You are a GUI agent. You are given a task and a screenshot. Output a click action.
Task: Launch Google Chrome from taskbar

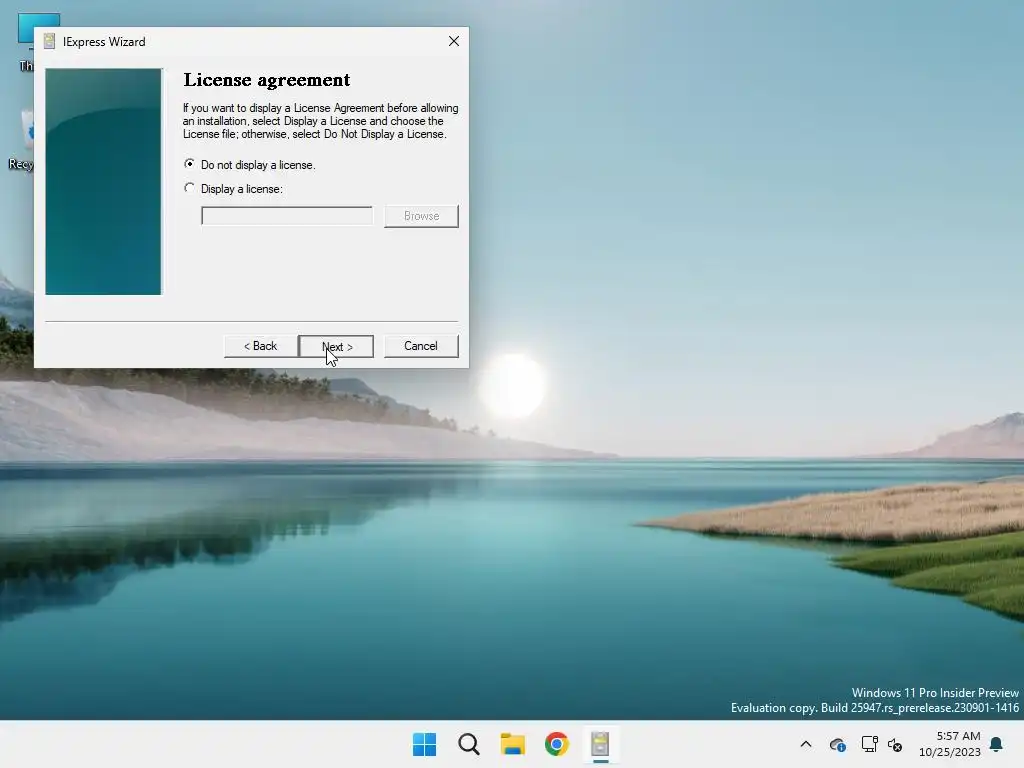coord(557,744)
